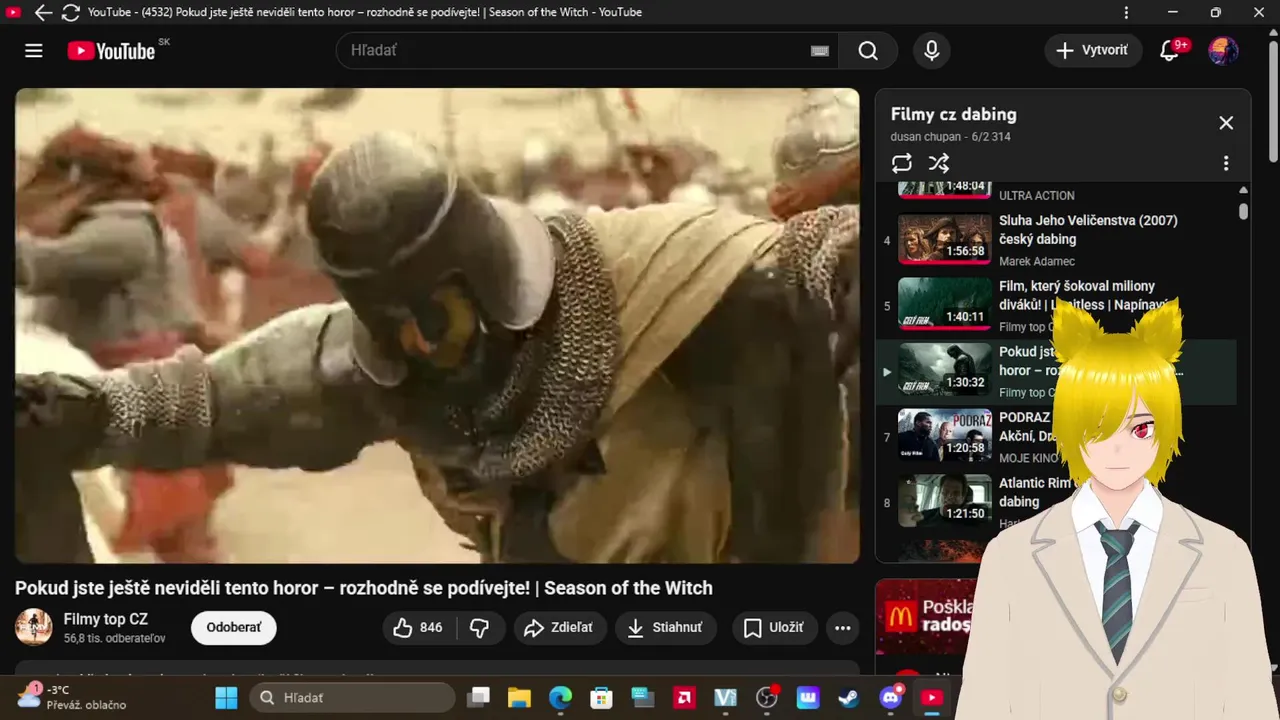Toggle playlist shuffle
This screenshot has width=1280, height=720.
(939, 163)
